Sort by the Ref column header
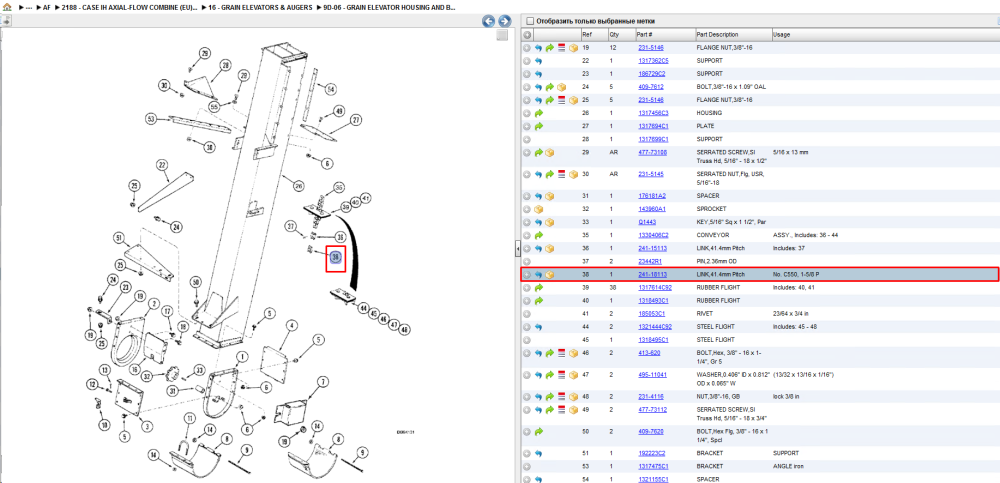Screen dimensions: 1000x483 pyautogui.click(x=587, y=34)
